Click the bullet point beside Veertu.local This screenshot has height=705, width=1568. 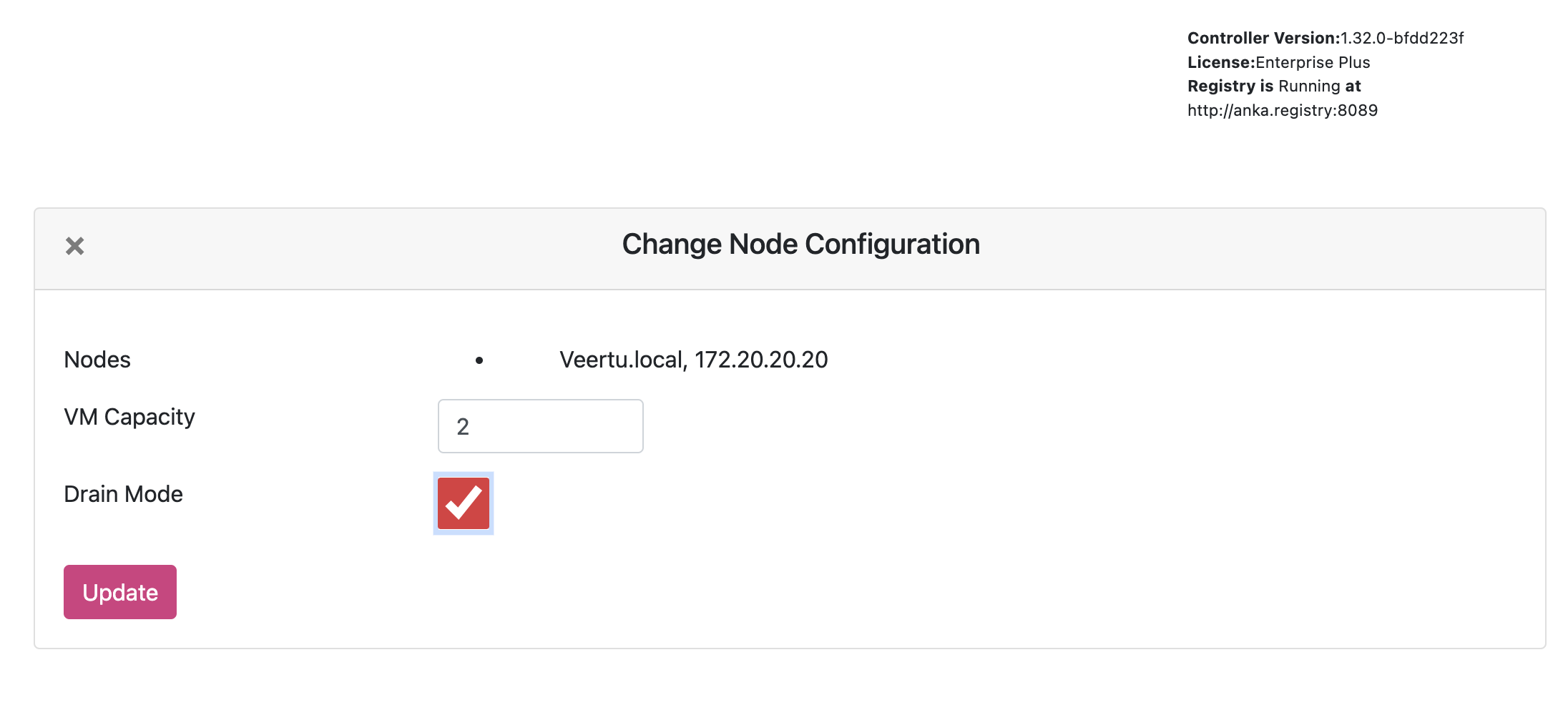pyautogui.click(x=479, y=360)
